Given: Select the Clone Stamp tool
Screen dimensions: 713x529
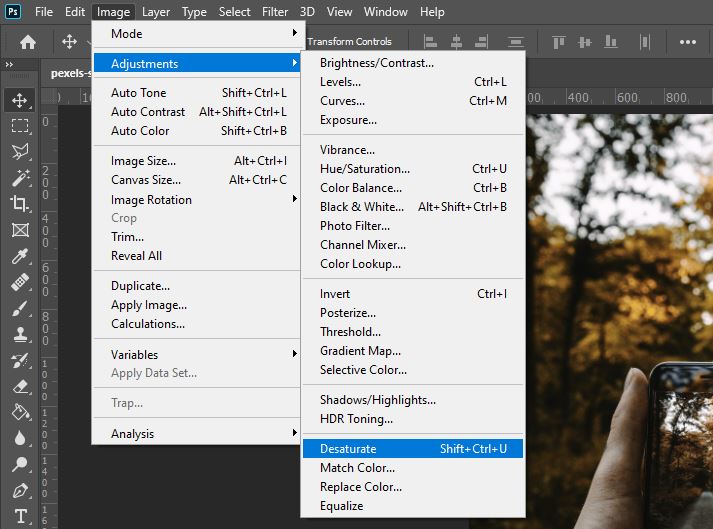Looking at the screenshot, I should click(x=20, y=334).
